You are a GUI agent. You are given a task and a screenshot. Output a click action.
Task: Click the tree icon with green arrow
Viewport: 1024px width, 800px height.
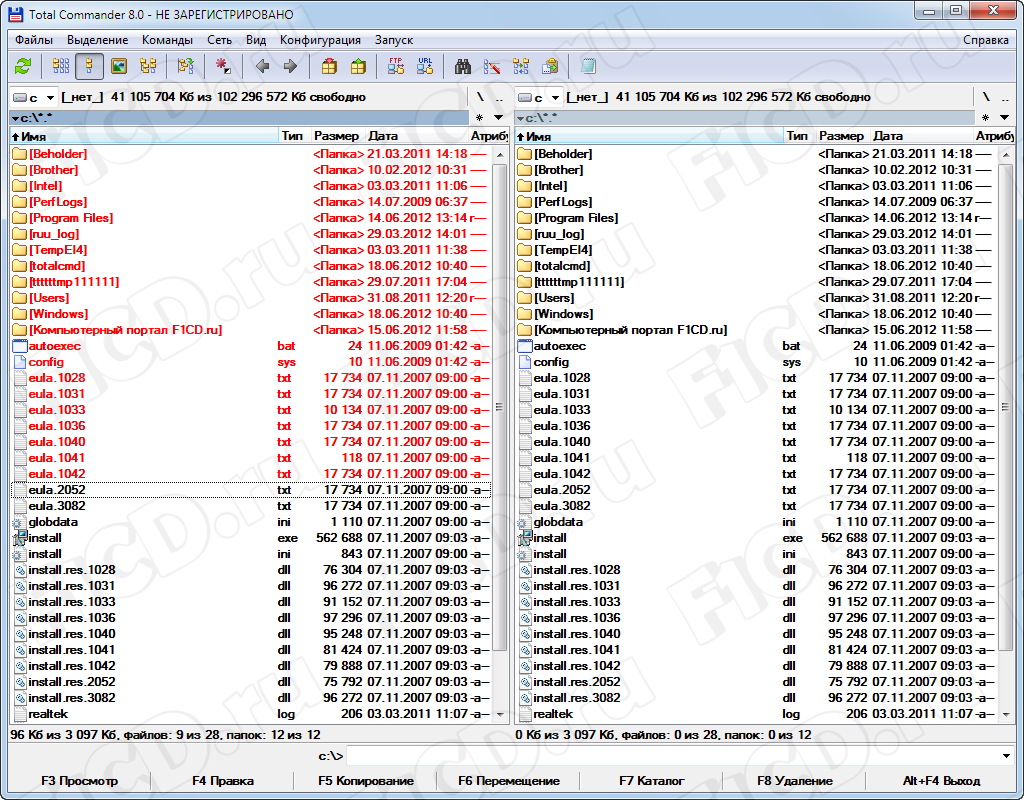[x=186, y=66]
